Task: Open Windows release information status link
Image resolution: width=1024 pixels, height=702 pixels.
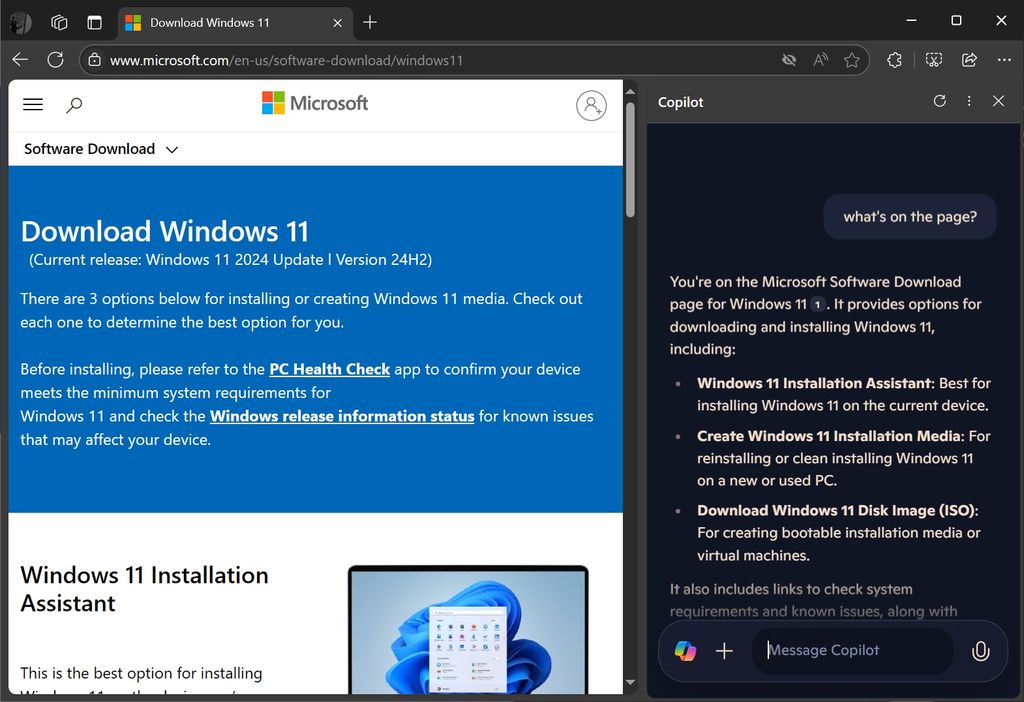Action: click(342, 416)
